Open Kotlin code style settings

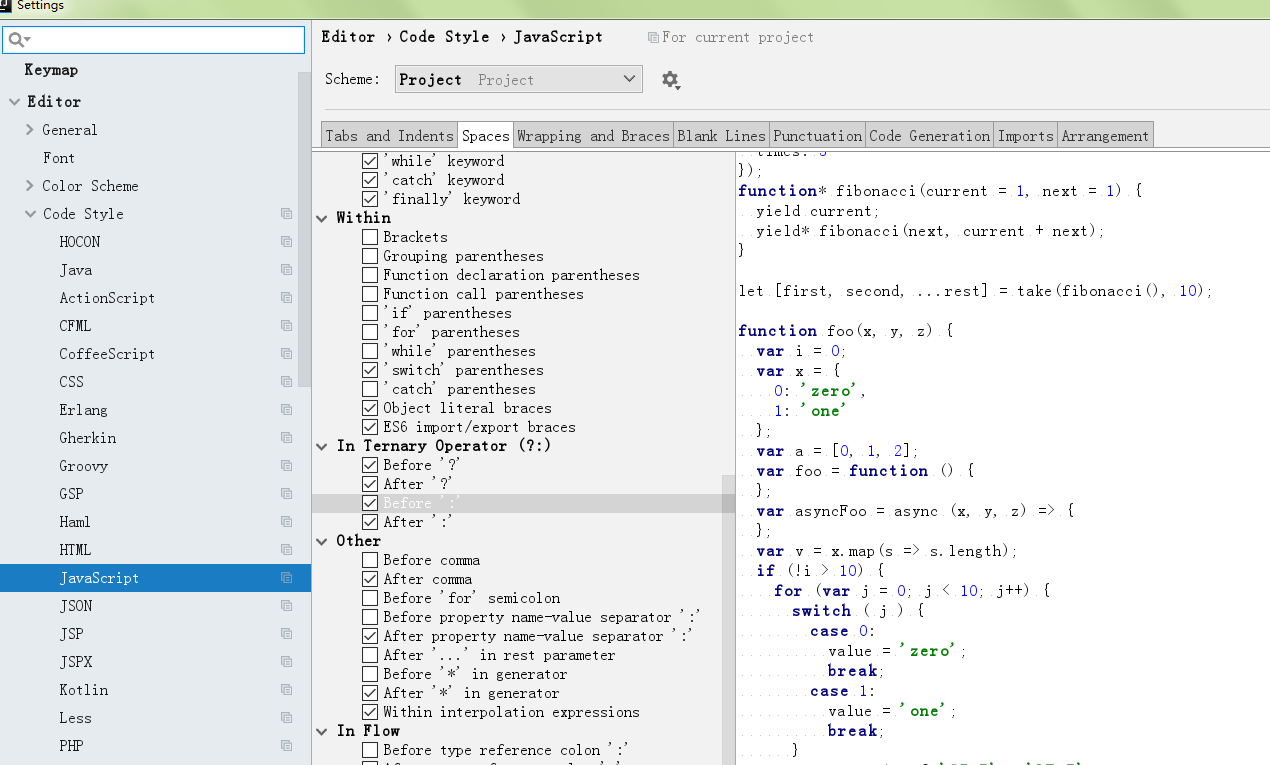tap(84, 690)
